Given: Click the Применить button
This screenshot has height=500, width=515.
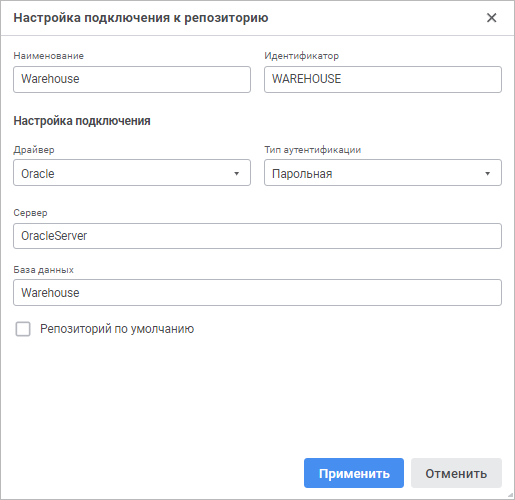Looking at the screenshot, I should tap(354, 473).
